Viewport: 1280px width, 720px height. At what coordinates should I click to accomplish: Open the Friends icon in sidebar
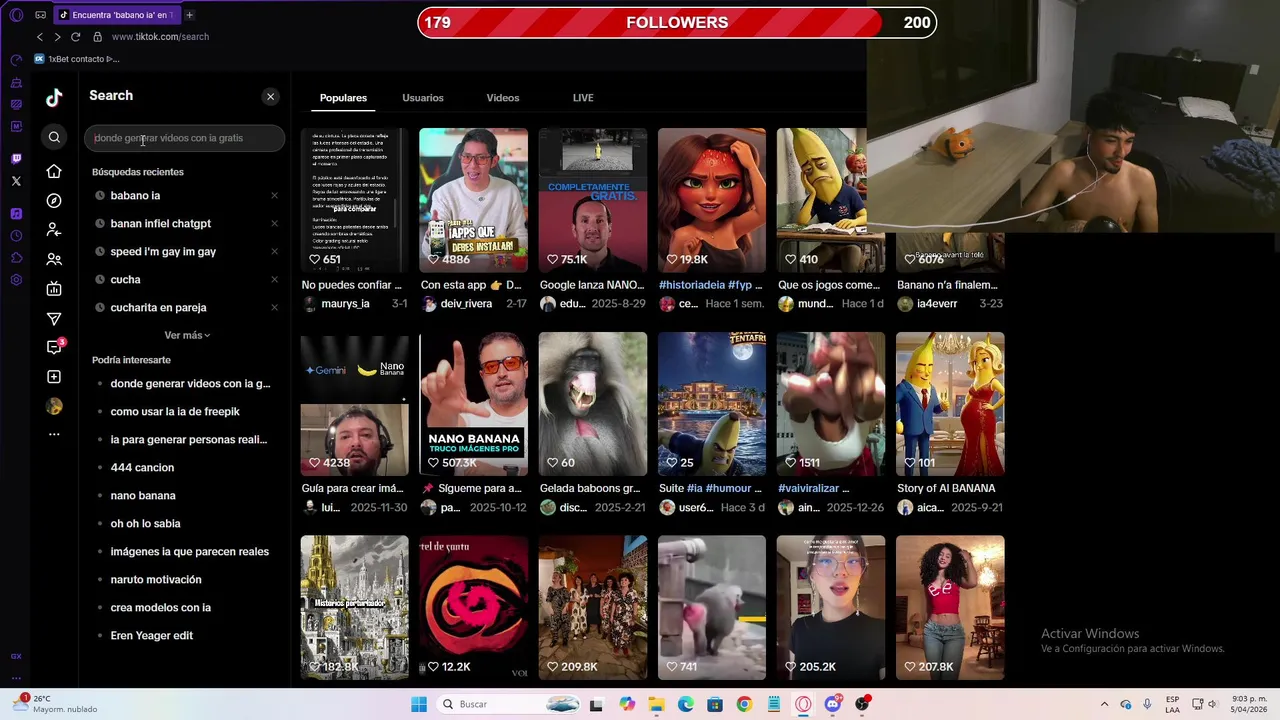pos(54,260)
